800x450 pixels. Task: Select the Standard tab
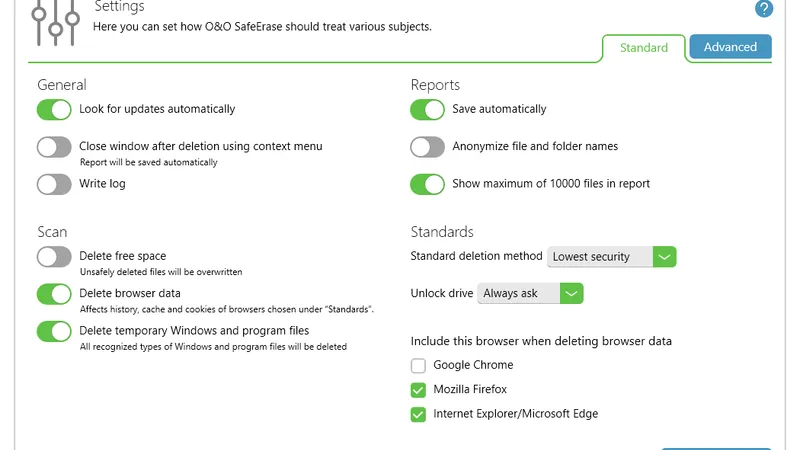pyautogui.click(x=644, y=48)
